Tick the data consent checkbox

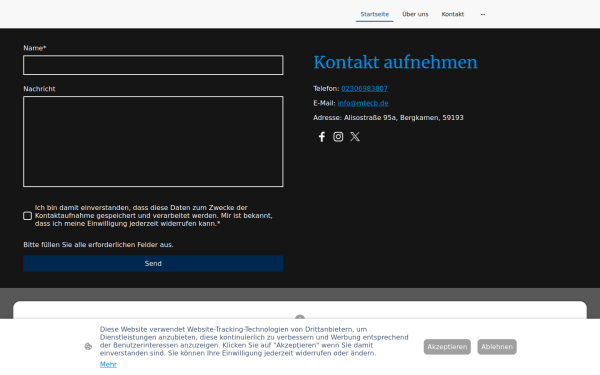pos(28,216)
